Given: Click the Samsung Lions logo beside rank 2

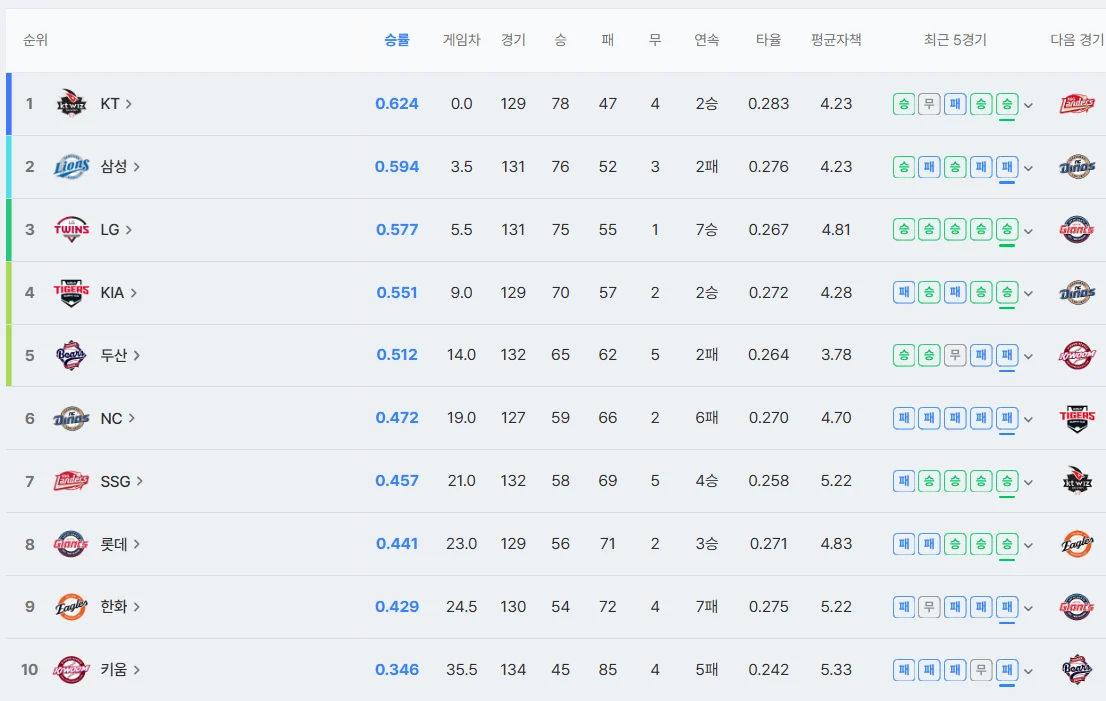Looking at the screenshot, I should pyautogui.click(x=71, y=166).
